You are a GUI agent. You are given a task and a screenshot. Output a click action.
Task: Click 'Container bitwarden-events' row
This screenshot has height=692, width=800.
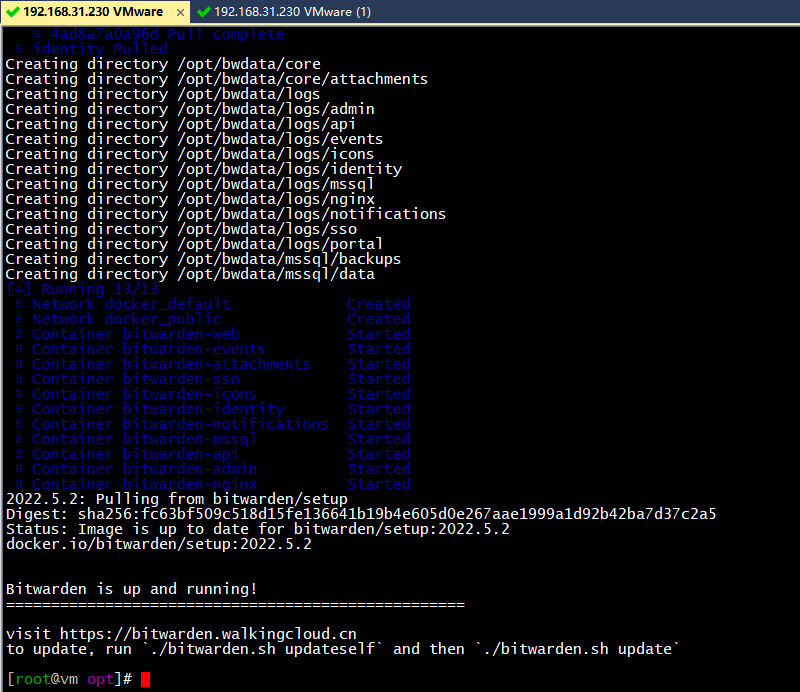[x=213, y=349]
